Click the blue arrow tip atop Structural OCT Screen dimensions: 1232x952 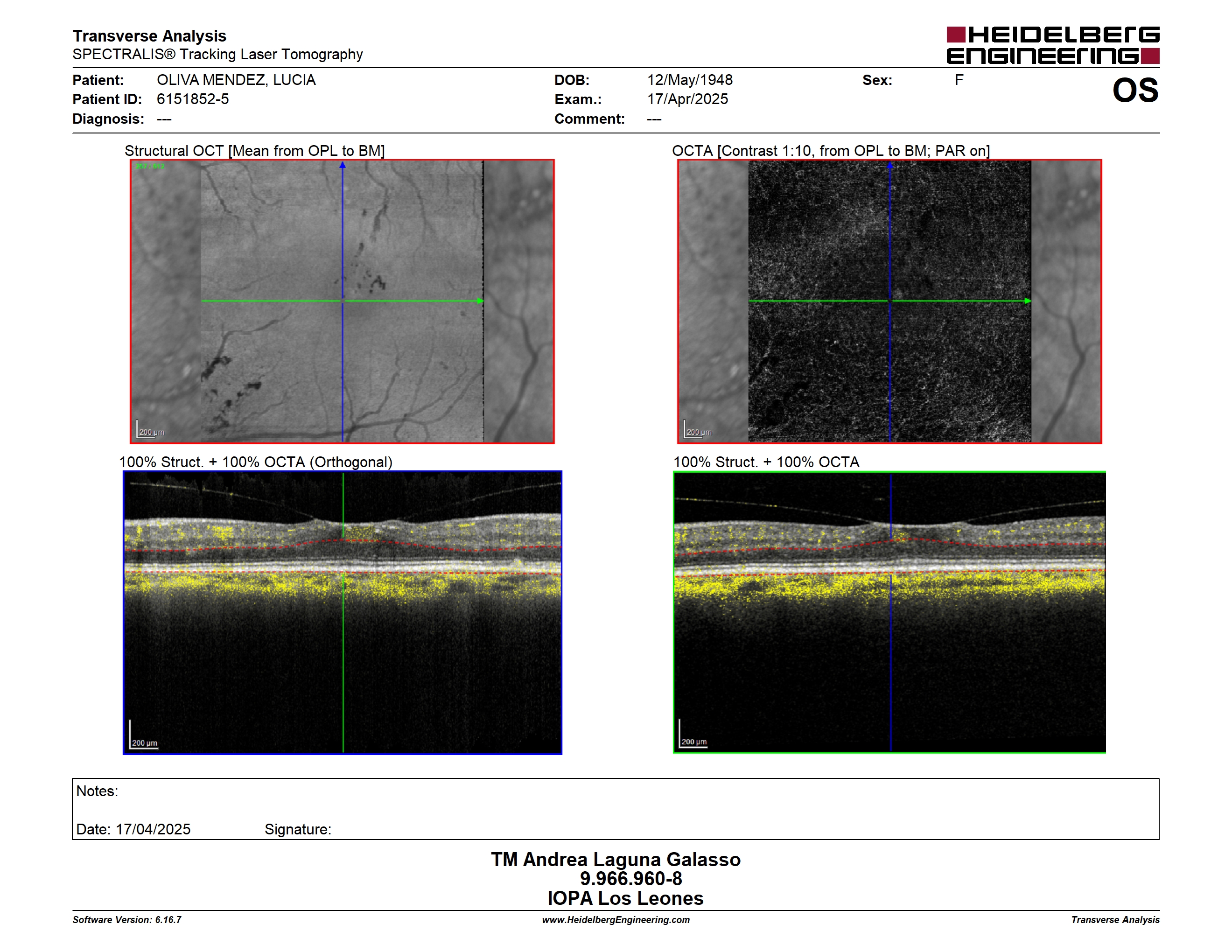(343, 165)
